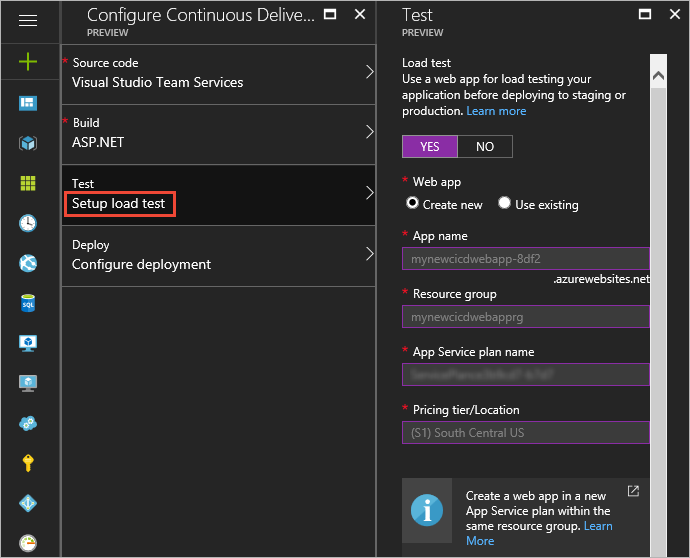This screenshot has height=558, width=690.
Task: Open the Recent clock icon
Action: pos(28,223)
